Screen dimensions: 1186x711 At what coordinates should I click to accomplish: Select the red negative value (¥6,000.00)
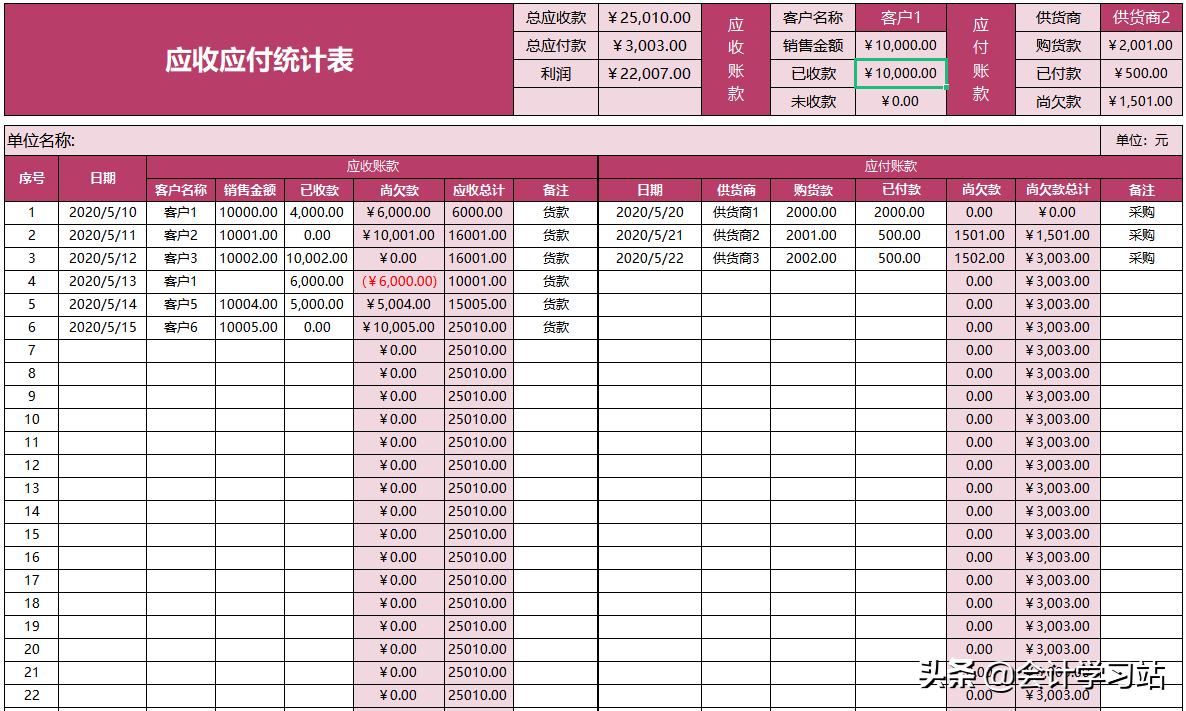397,281
